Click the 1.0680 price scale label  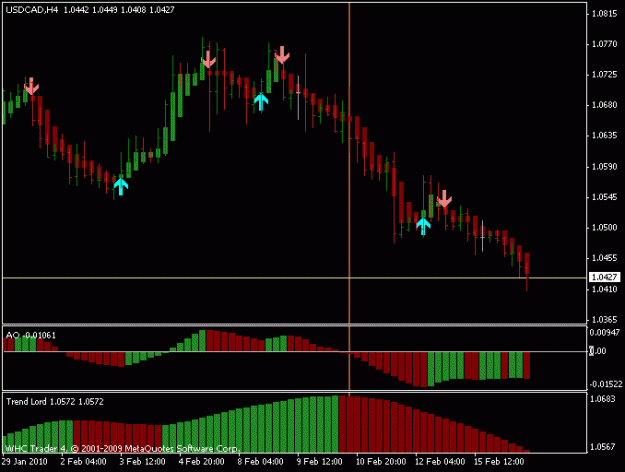[604, 105]
